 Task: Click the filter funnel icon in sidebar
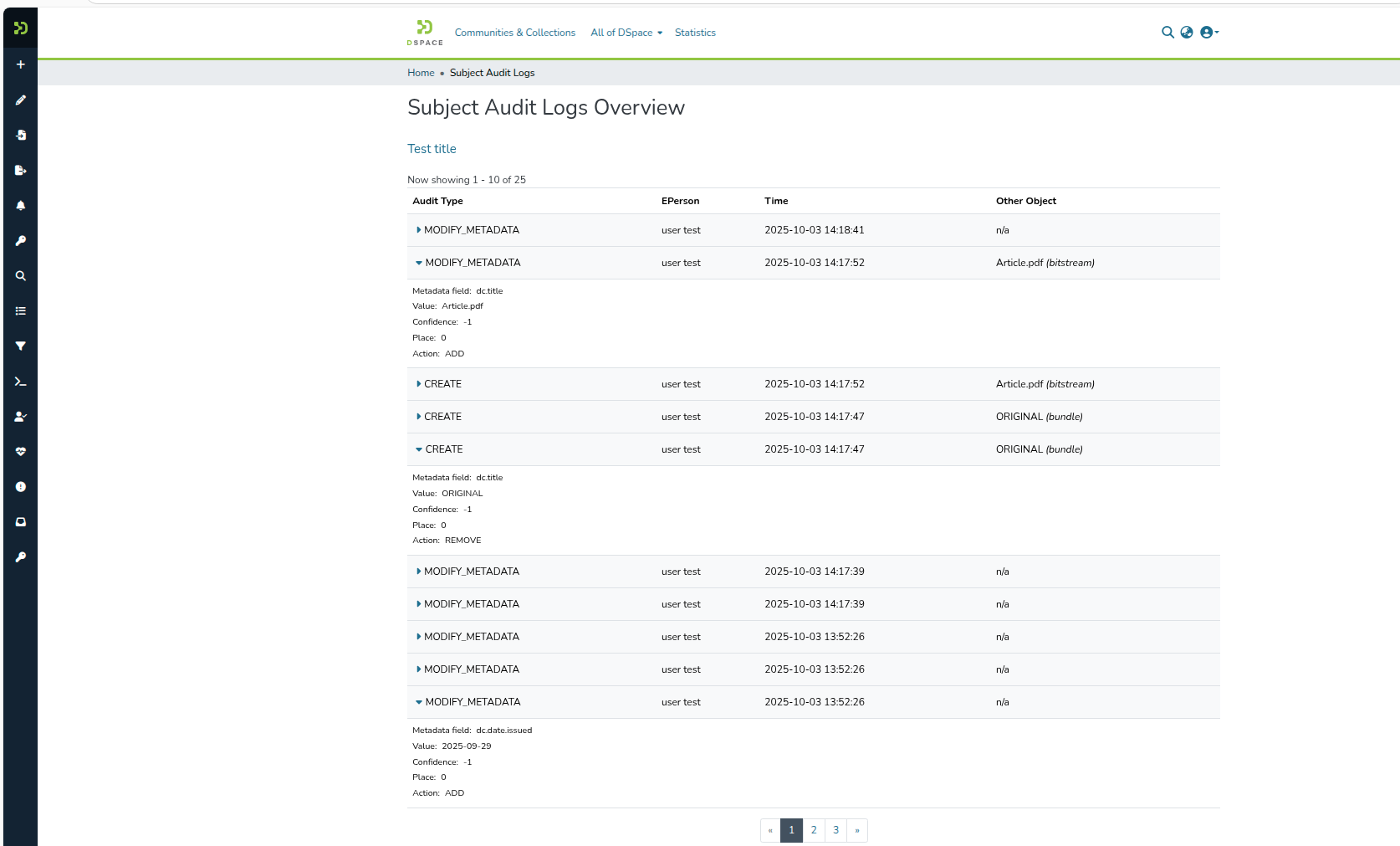click(21, 346)
